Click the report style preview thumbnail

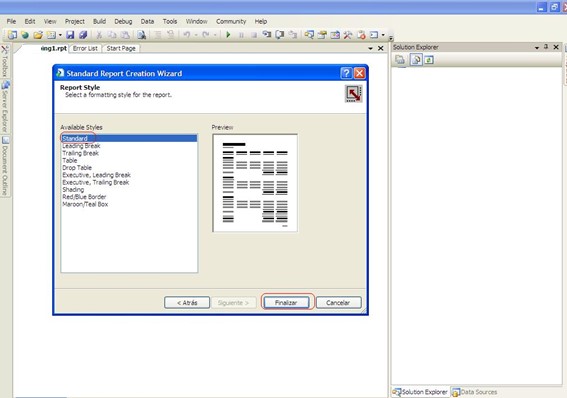pos(255,183)
